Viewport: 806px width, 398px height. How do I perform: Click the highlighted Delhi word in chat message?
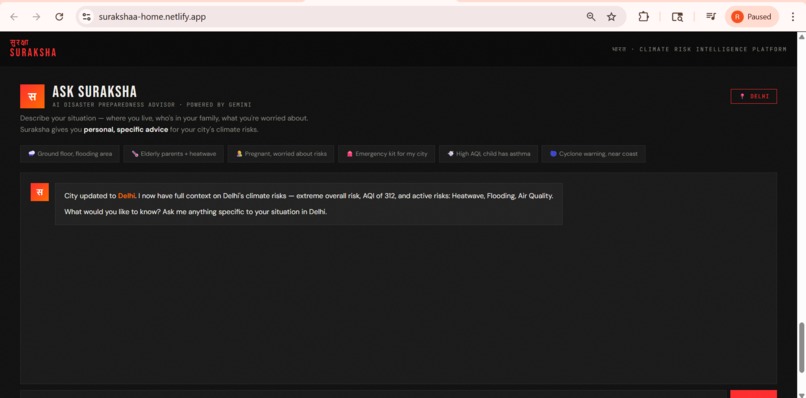click(127, 196)
